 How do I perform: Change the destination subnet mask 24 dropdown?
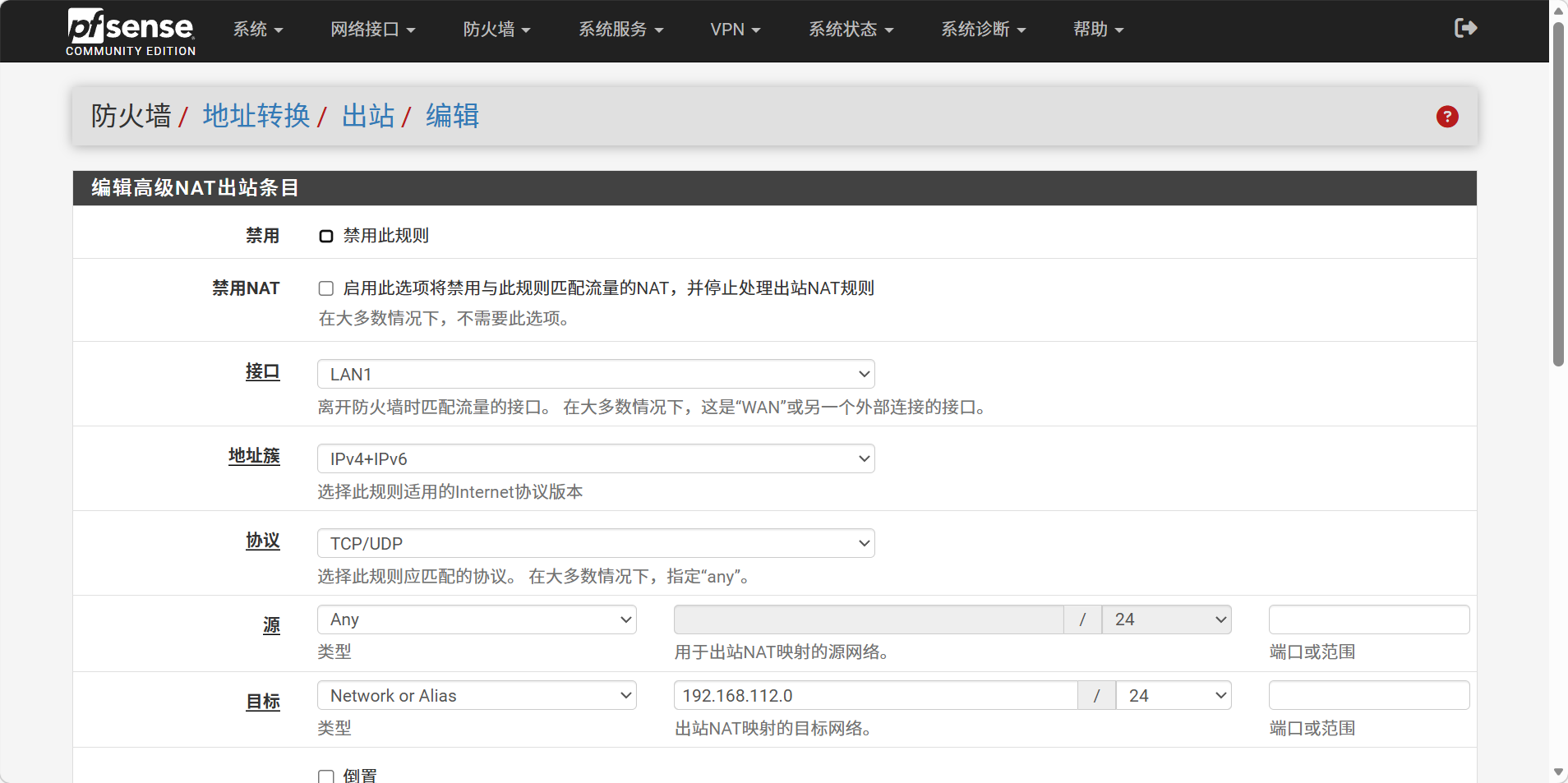pyautogui.click(x=1174, y=696)
